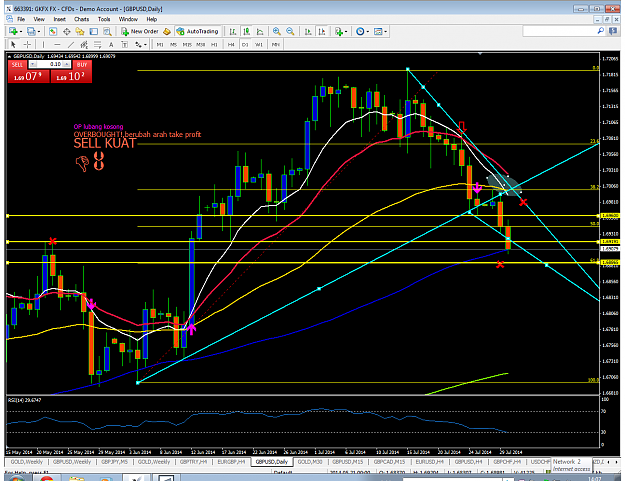Switch to candlestick chart type
625x481 pixels.
coord(246,31)
